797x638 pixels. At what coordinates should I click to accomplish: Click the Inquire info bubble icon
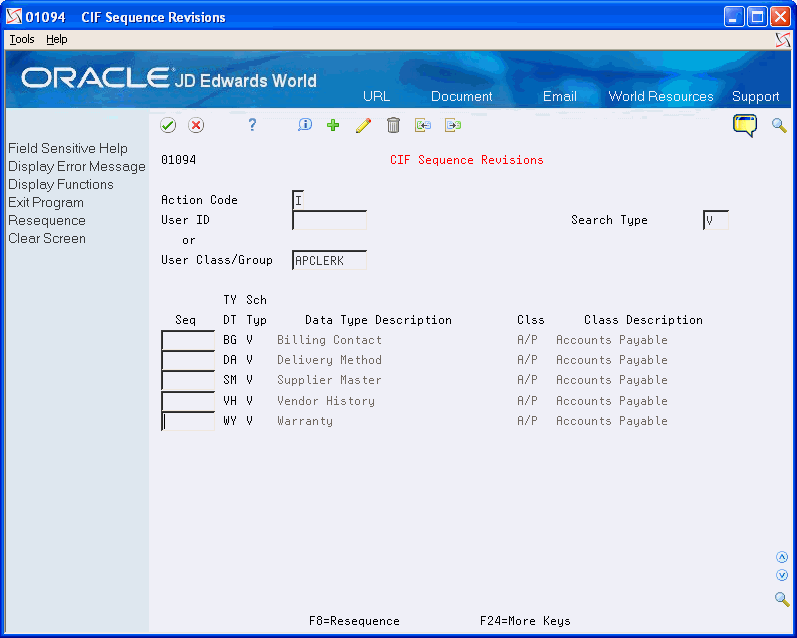[304, 125]
